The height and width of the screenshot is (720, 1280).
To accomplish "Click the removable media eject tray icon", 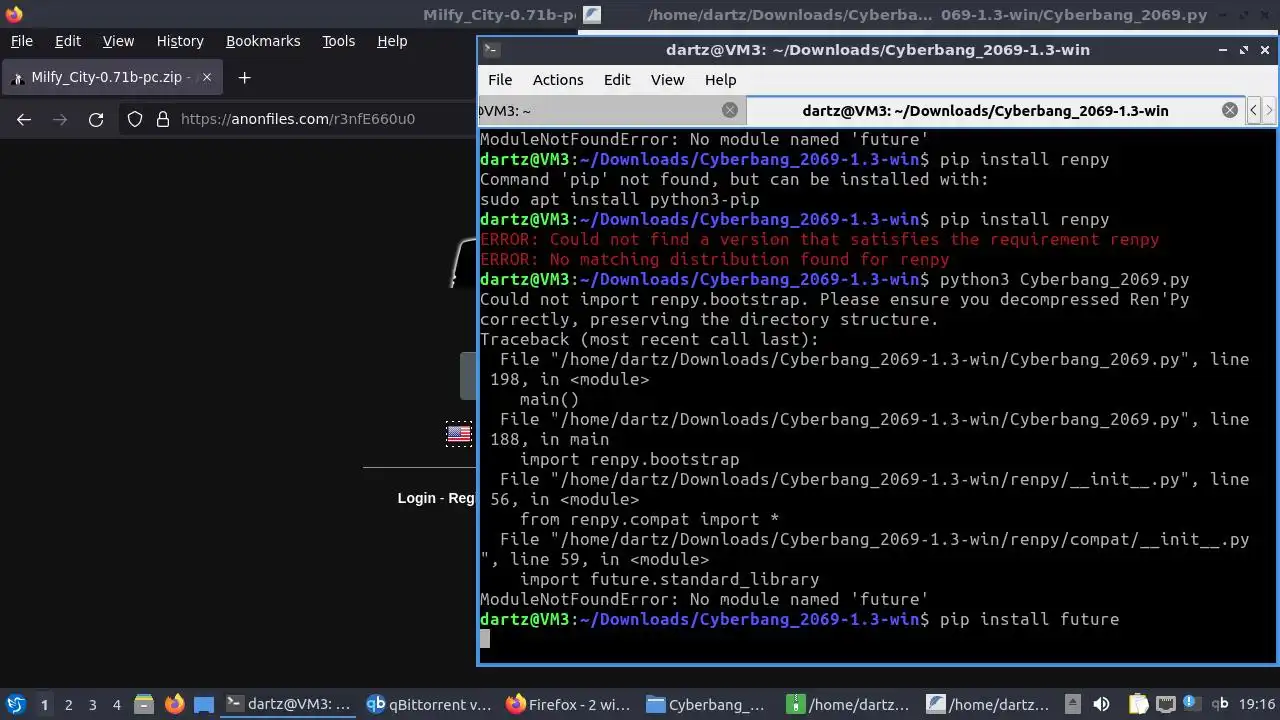I will [x=1072, y=704].
